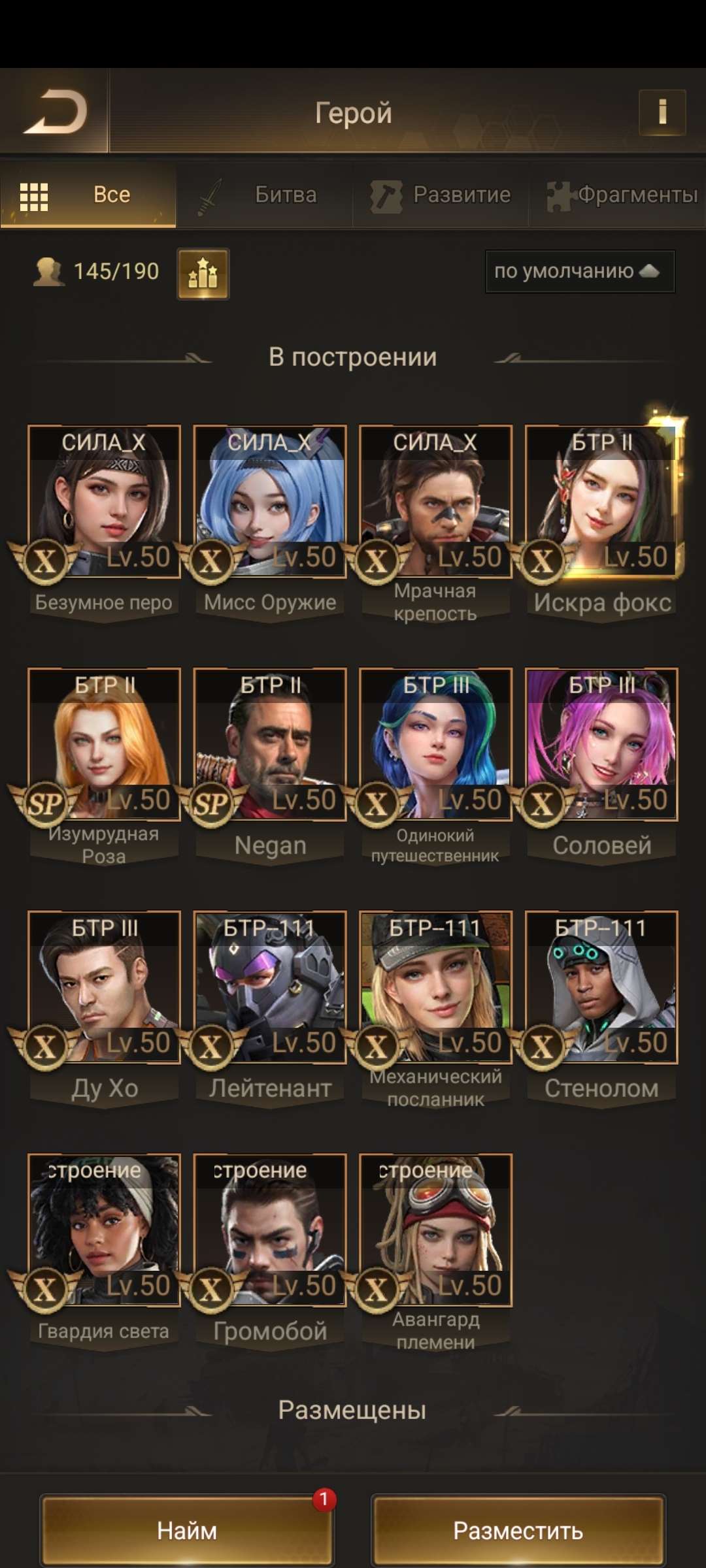Open the hero ranking podium icon

(x=203, y=274)
